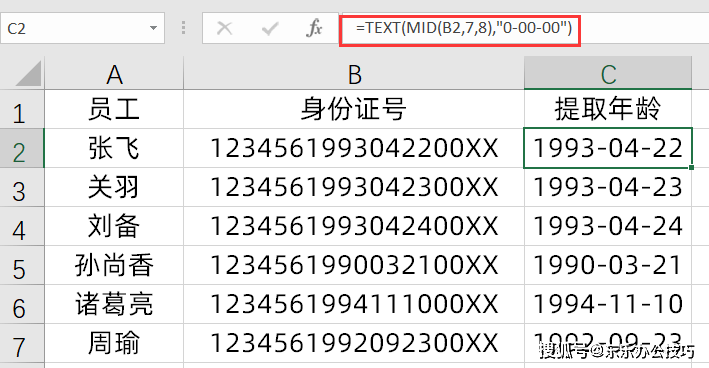Select row 1 header
The image size is (709, 368).
[22, 109]
